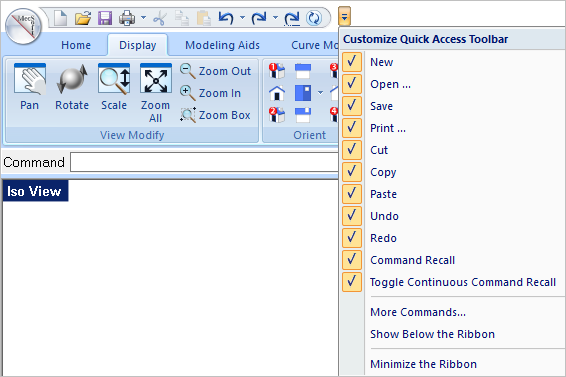The height and width of the screenshot is (377, 566).
Task: Click the Toggle Continuous Command Recall circular icon
Action: click(x=314, y=18)
